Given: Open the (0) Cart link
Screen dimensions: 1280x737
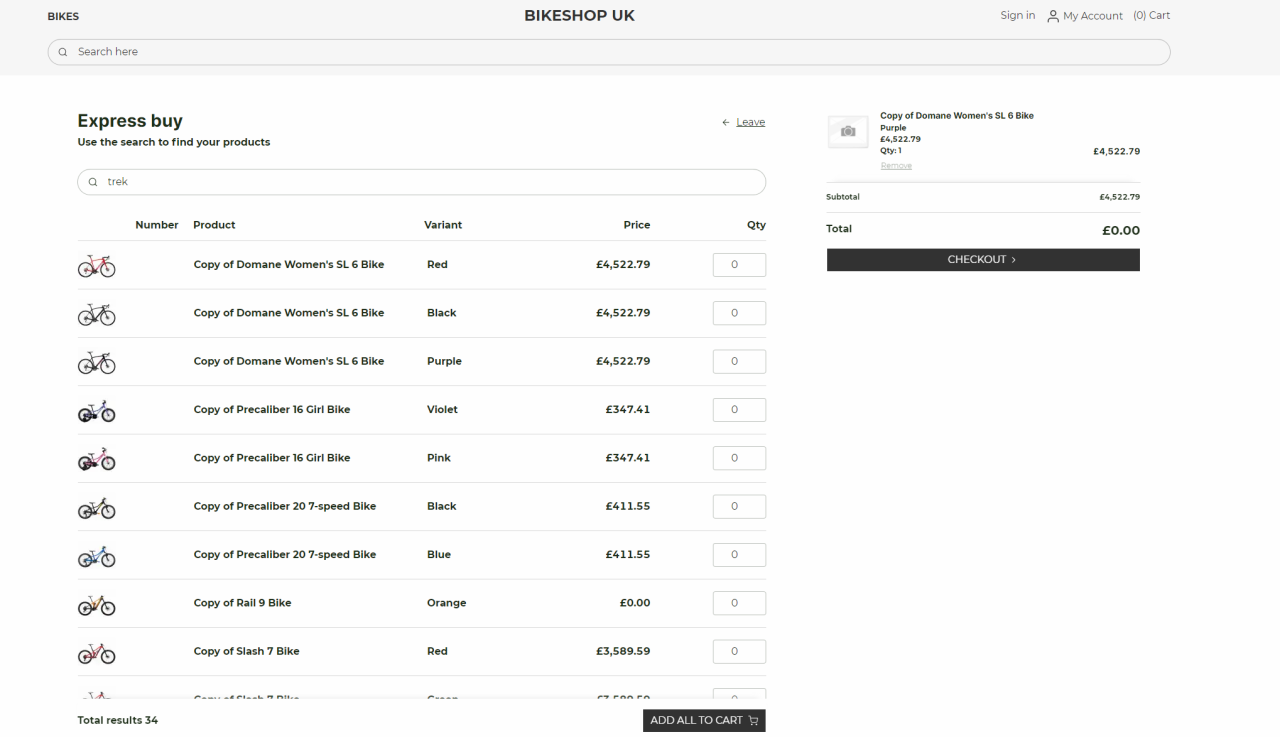Looking at the screenshot, I should [1151, 16].
